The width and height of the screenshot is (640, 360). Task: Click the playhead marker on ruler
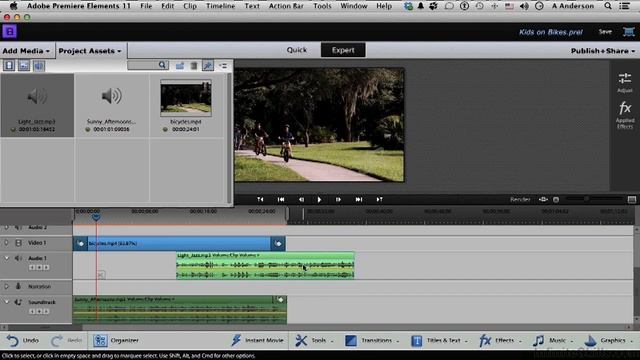pos(96,217)
